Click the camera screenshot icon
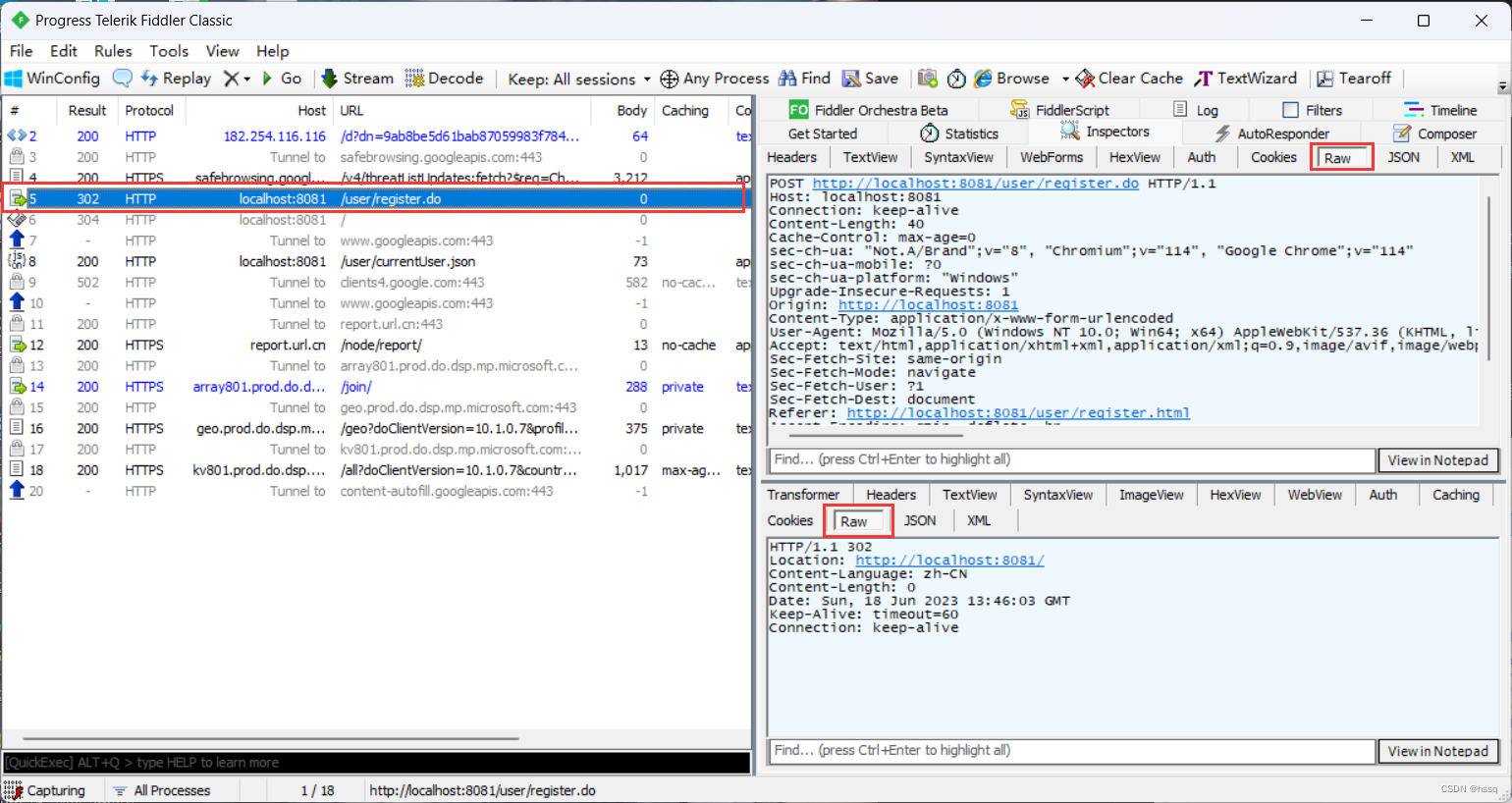The image size is (1512, 803). pyautogui.click(x=928, y=79)
